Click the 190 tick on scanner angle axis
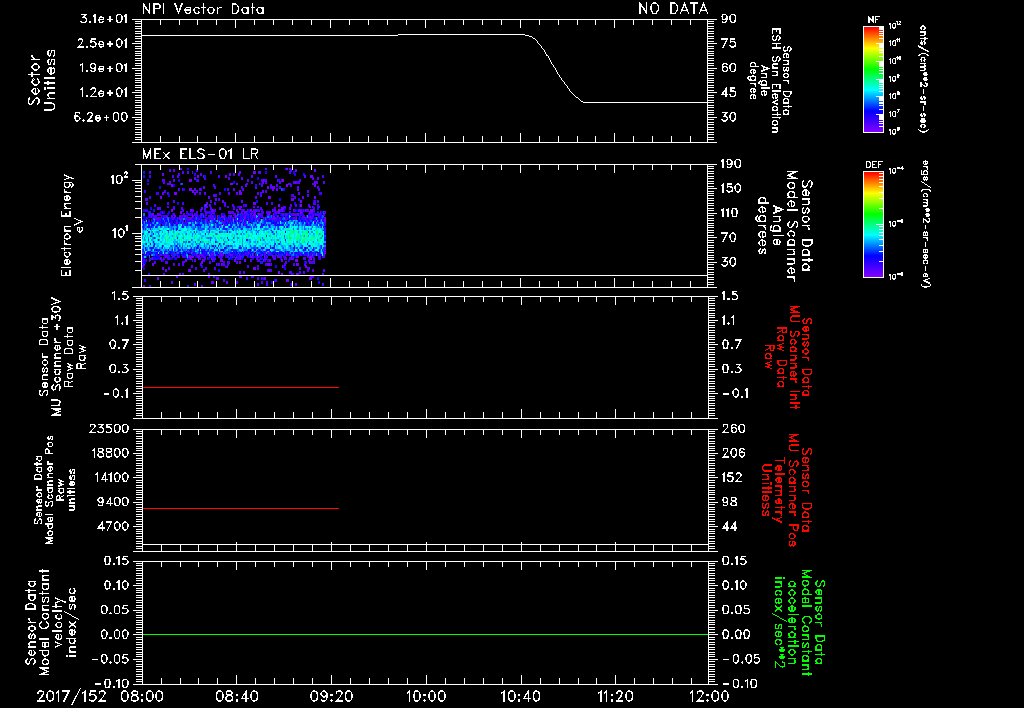 732,164
